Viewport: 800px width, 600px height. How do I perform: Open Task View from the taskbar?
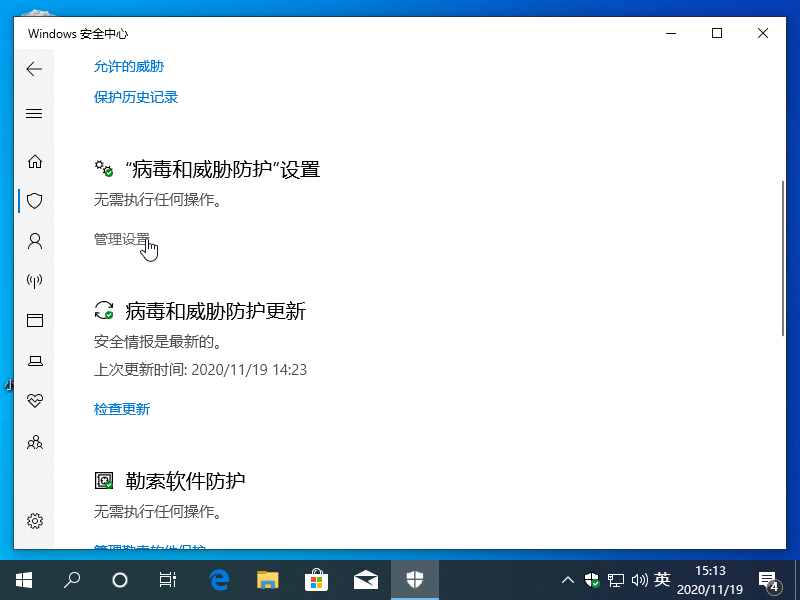[168, 579]
